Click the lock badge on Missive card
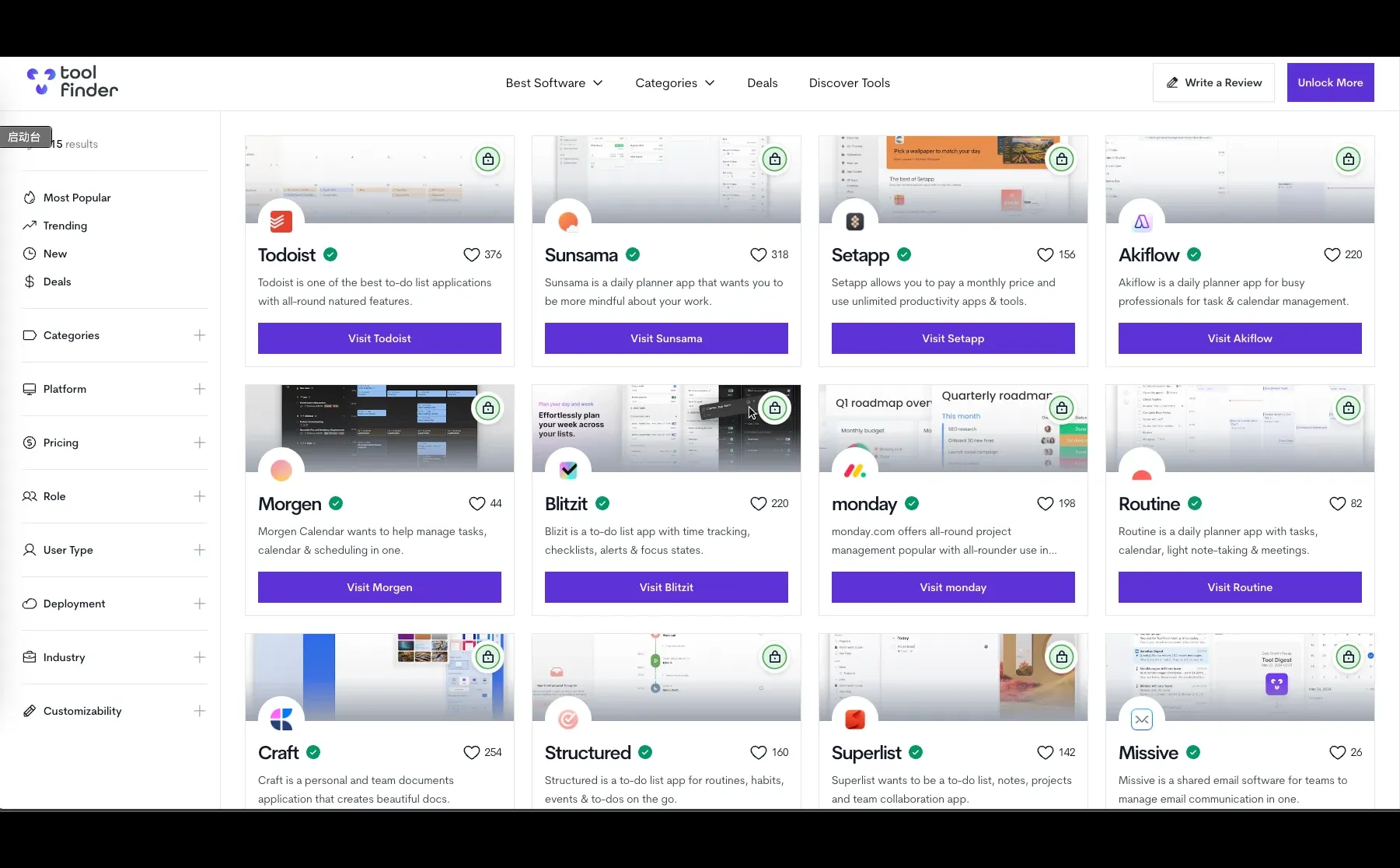The width and height of the screenshot is (1400, 868). coord(1349,657)
